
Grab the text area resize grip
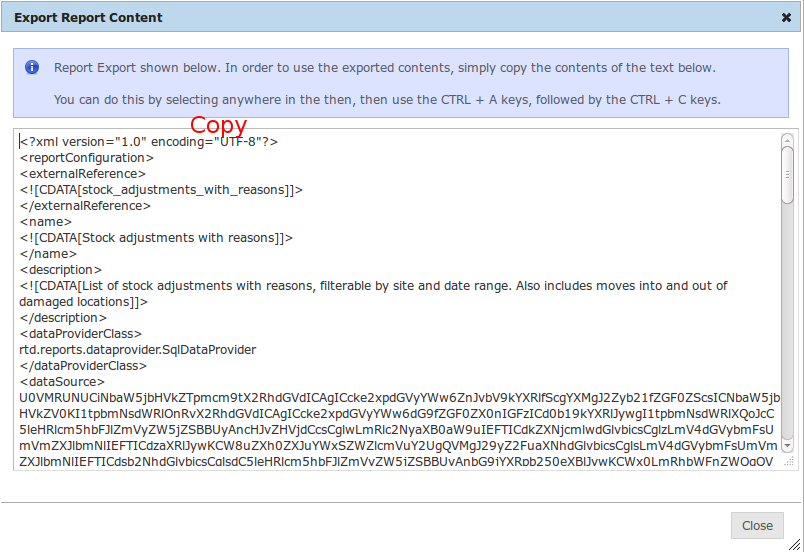792,462
